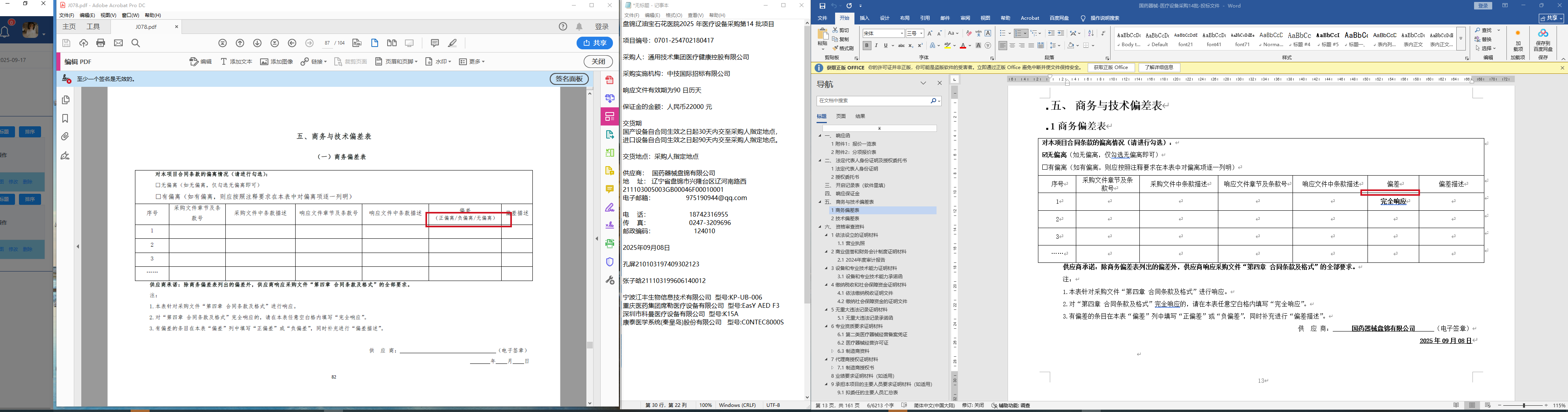Open the 更多 dropdown in Acrobat
The height and width of the screenshot is (412, 1568).
coord(472,62)
